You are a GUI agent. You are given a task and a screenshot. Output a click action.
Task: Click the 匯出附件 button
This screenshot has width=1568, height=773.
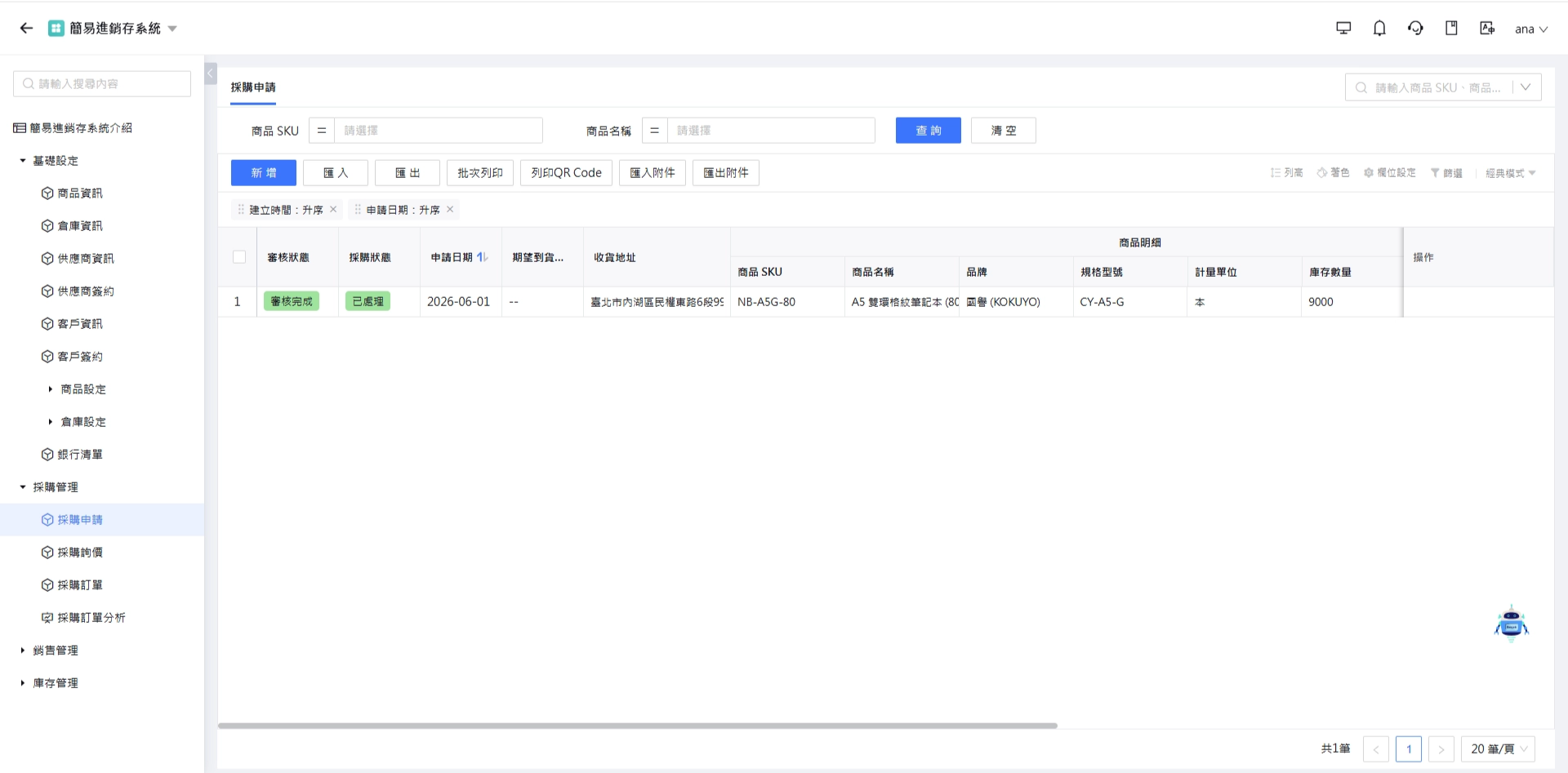[726, 173]
